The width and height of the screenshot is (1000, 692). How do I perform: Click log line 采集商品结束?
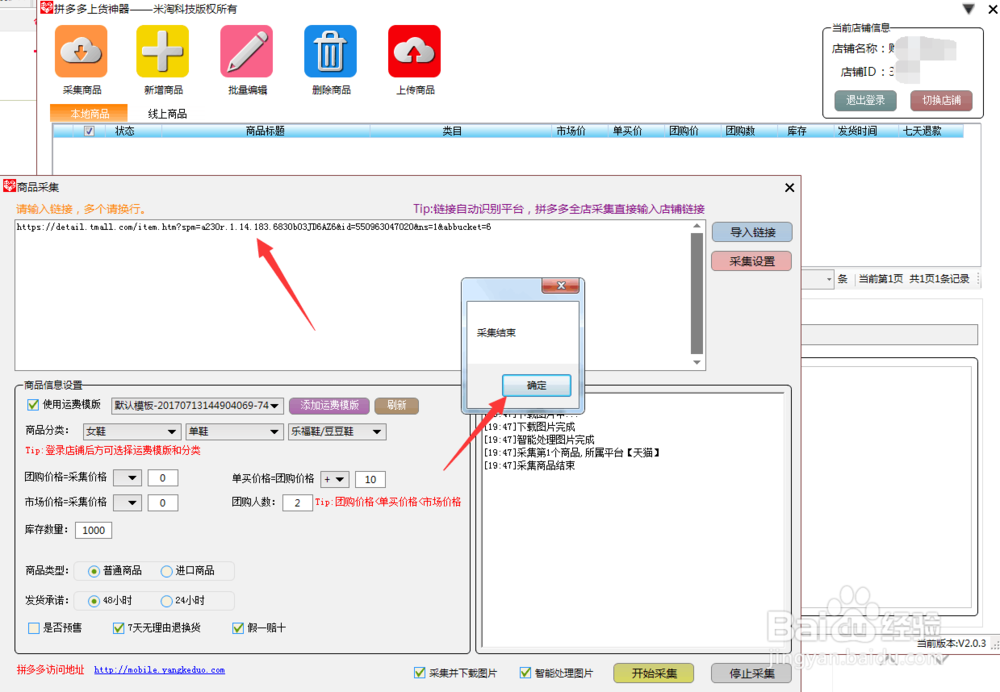529,466
